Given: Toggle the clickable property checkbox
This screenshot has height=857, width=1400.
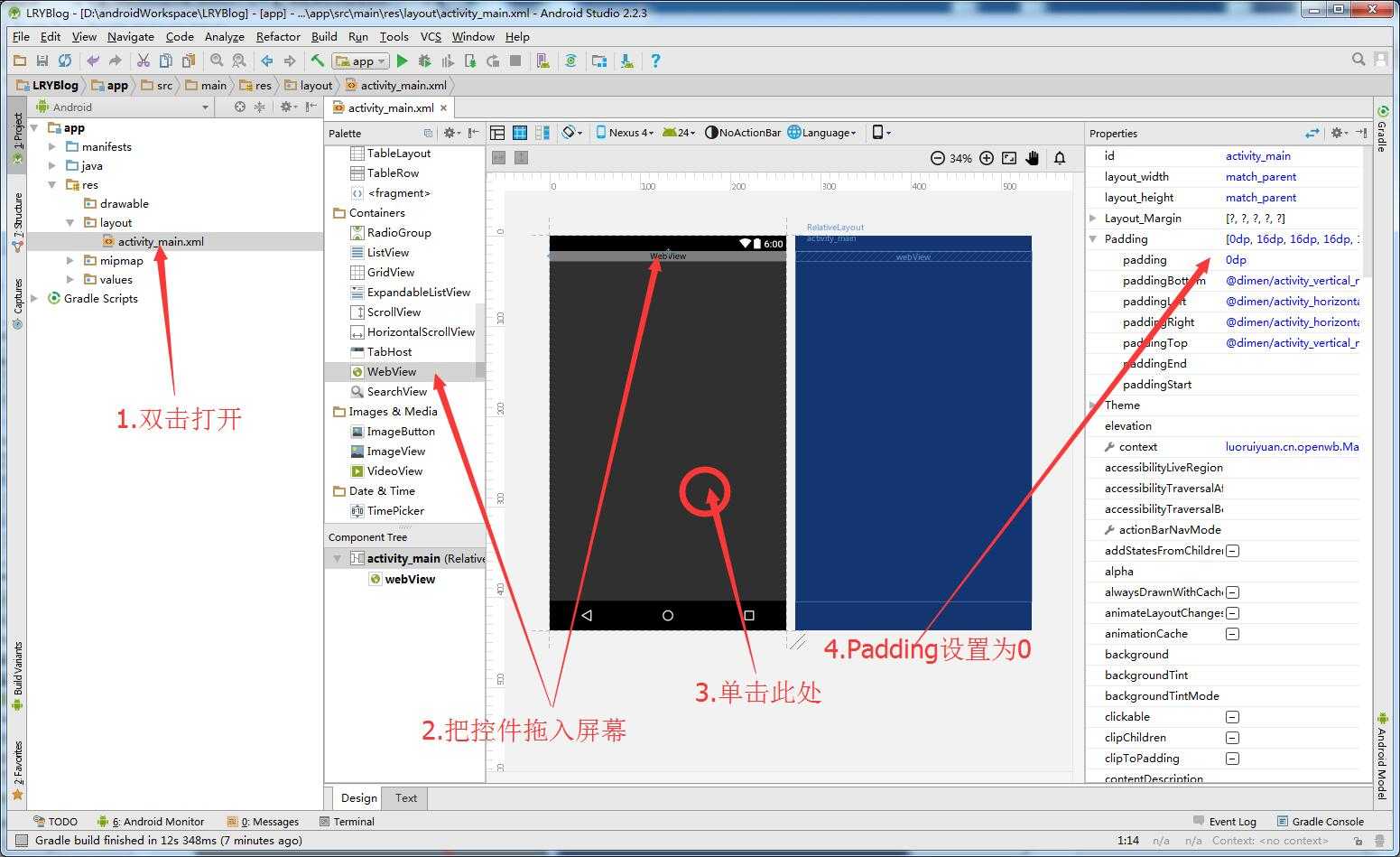Looking at the screenshot, I should 1232,717.
